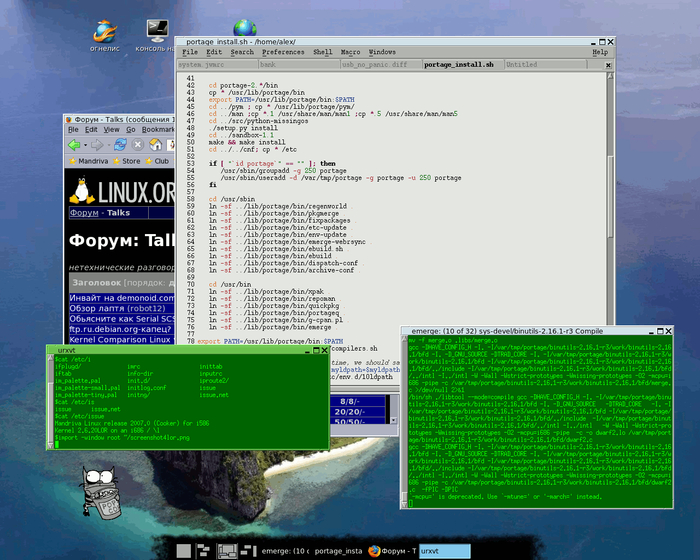The width and height of the screenshot is (700, 560).
Task: Switch to the fourth pager workspace
Action: [x=248, y=551]
